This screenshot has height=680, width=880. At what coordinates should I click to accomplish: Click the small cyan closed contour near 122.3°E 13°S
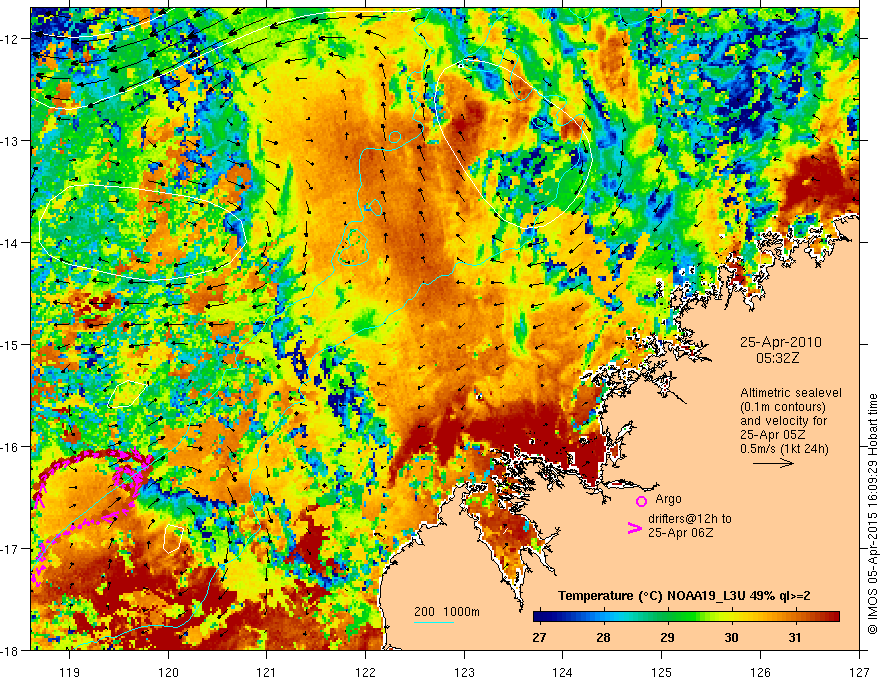(x=395, y=137)
